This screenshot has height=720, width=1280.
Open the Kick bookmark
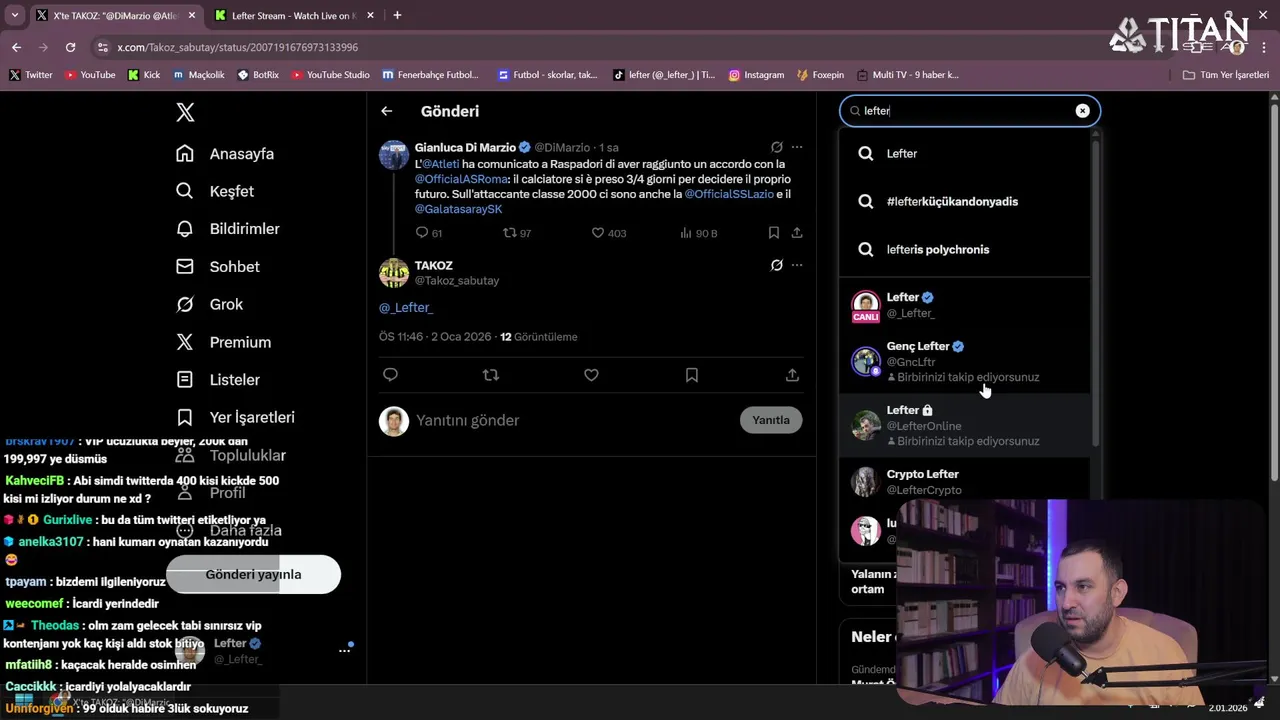[x=144, y=75]
